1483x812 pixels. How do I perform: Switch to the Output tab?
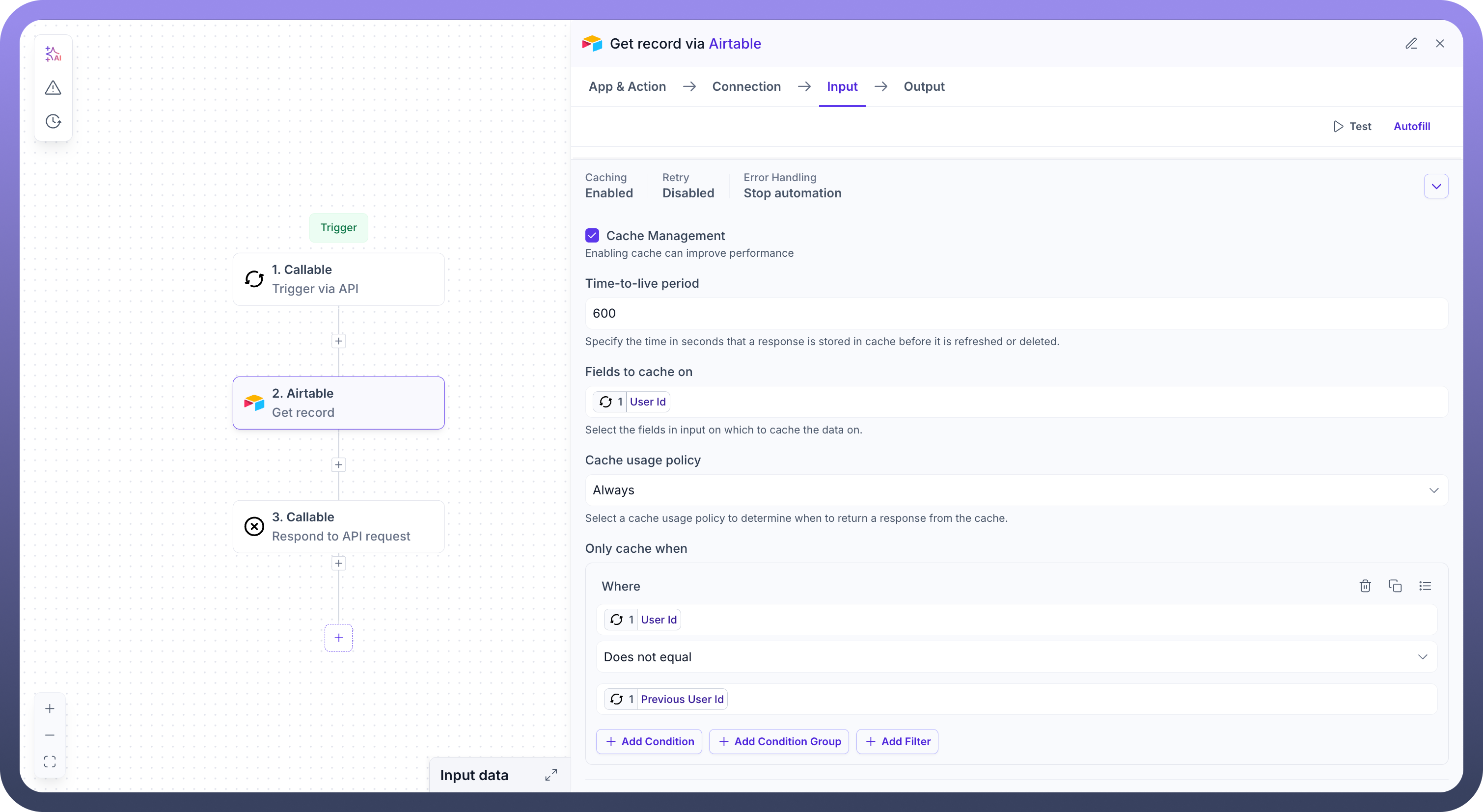click(x=923, y=87)
